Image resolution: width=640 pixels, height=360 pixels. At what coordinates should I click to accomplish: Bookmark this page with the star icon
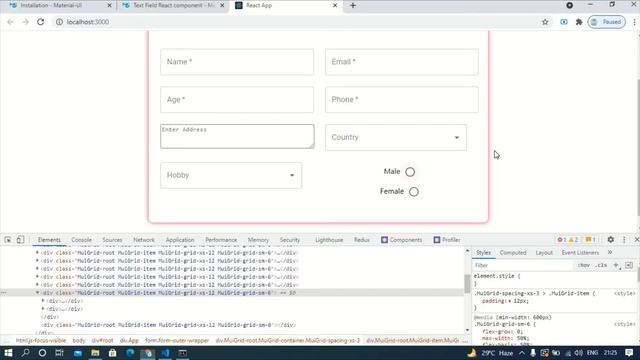click(x=545, y=22)
